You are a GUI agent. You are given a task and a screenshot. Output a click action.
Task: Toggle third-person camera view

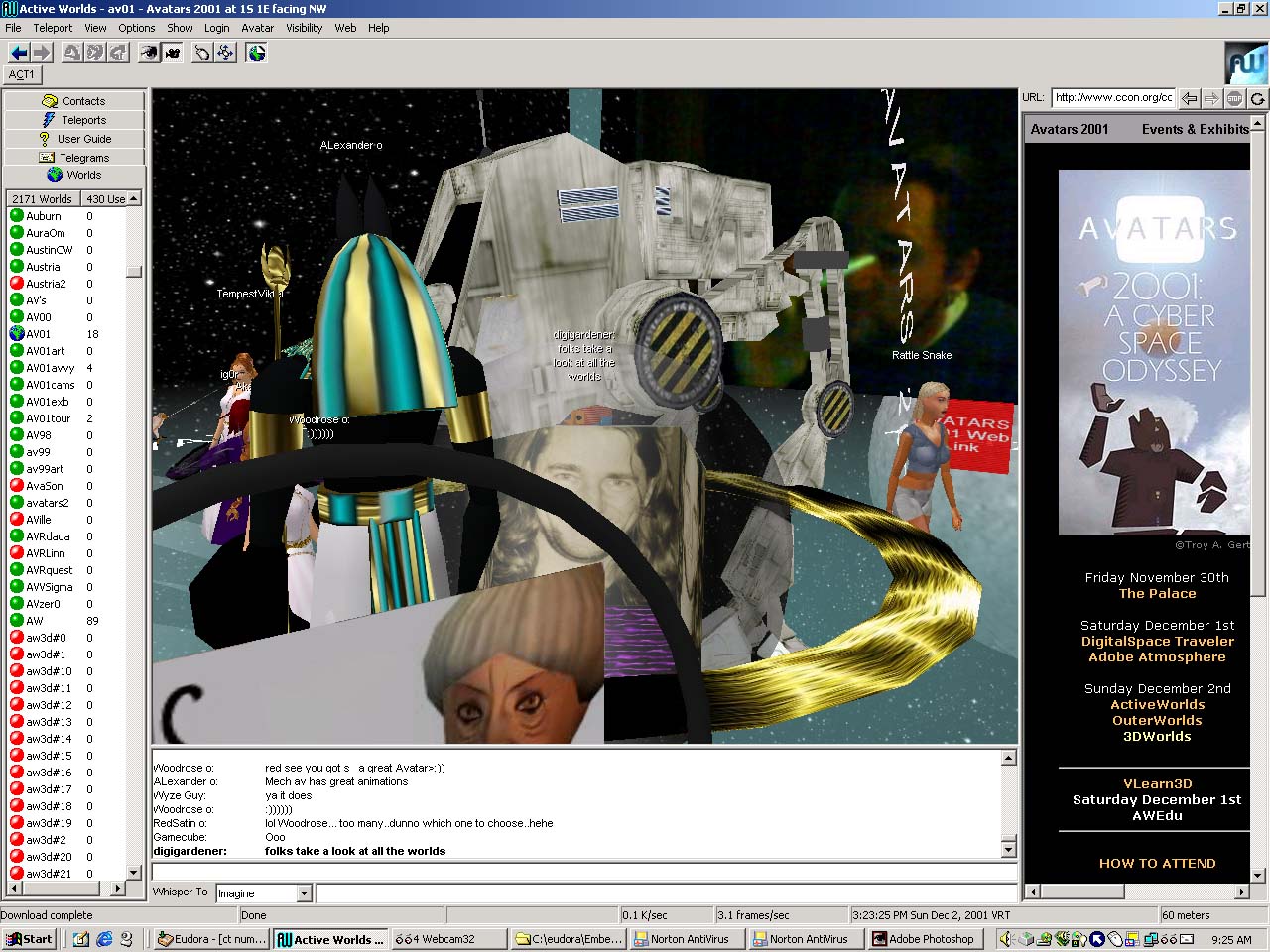click(173, 53)
